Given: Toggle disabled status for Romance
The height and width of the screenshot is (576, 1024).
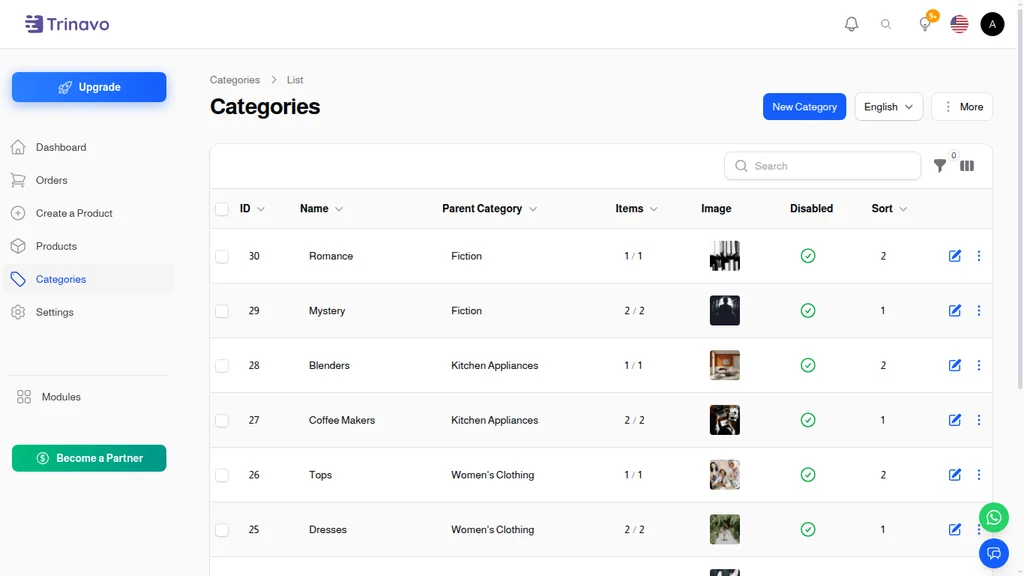Looking at the screenshot, I should [x=808, y=256].
